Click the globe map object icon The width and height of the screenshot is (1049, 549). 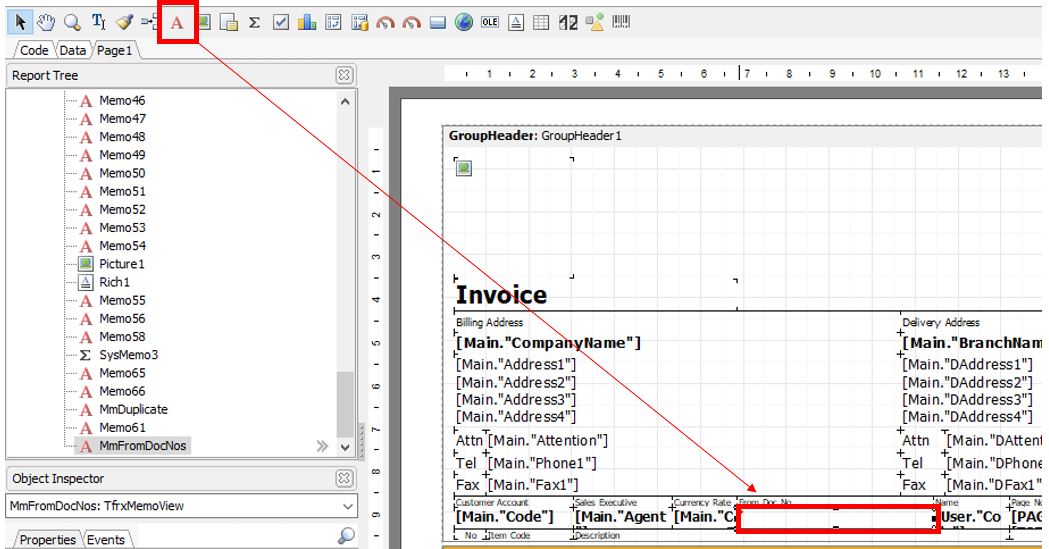point(464,22)
